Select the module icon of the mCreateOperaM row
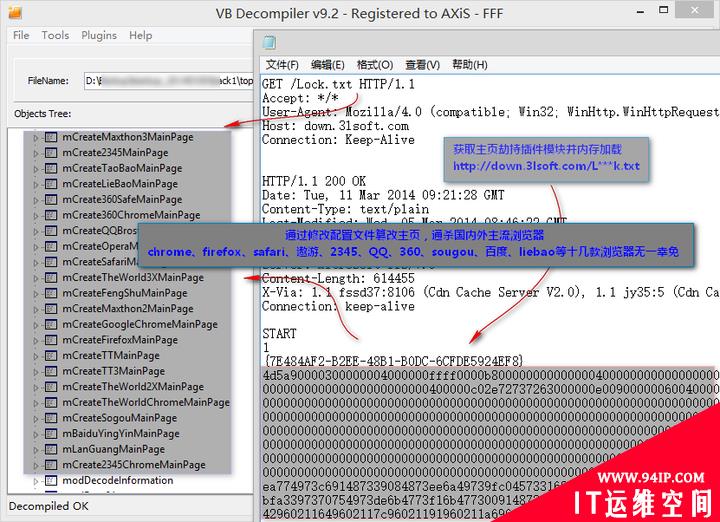Screen dimensions: 720x522 pyautogui.click(x=51, y=246)
